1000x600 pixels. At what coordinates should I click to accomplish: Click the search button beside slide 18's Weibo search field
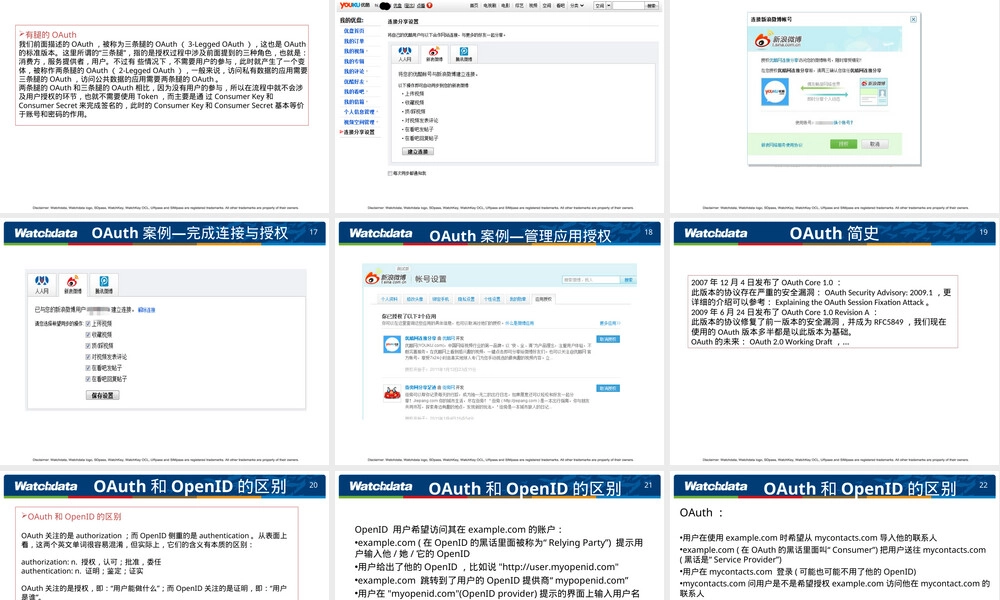tap(628, 279)
